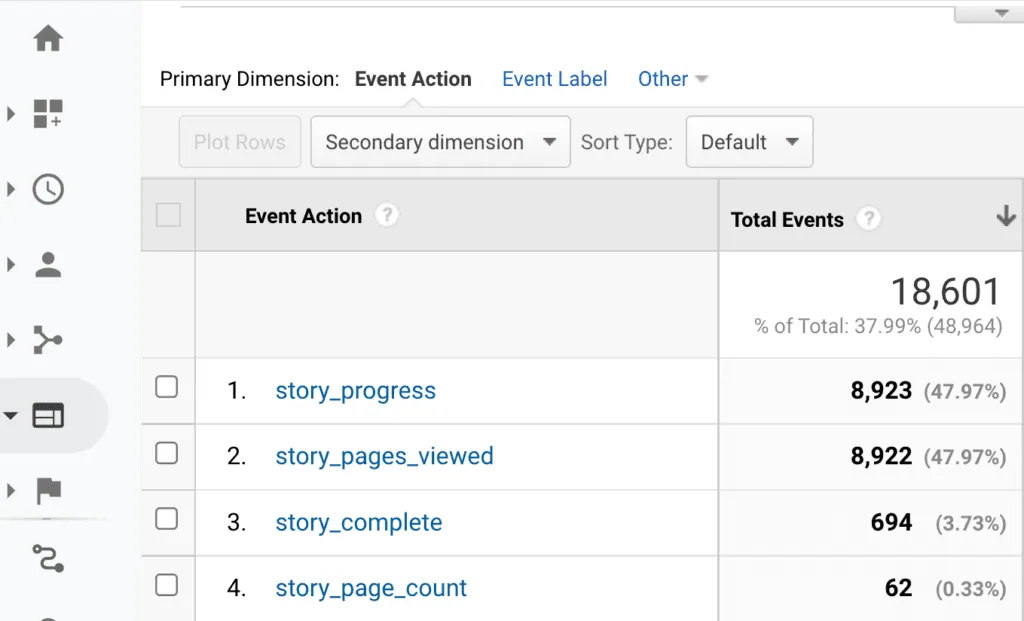Select the 18,601 total events value
Screen dimensions: 1024x621
pyautogui.click(x=946, y=291)
